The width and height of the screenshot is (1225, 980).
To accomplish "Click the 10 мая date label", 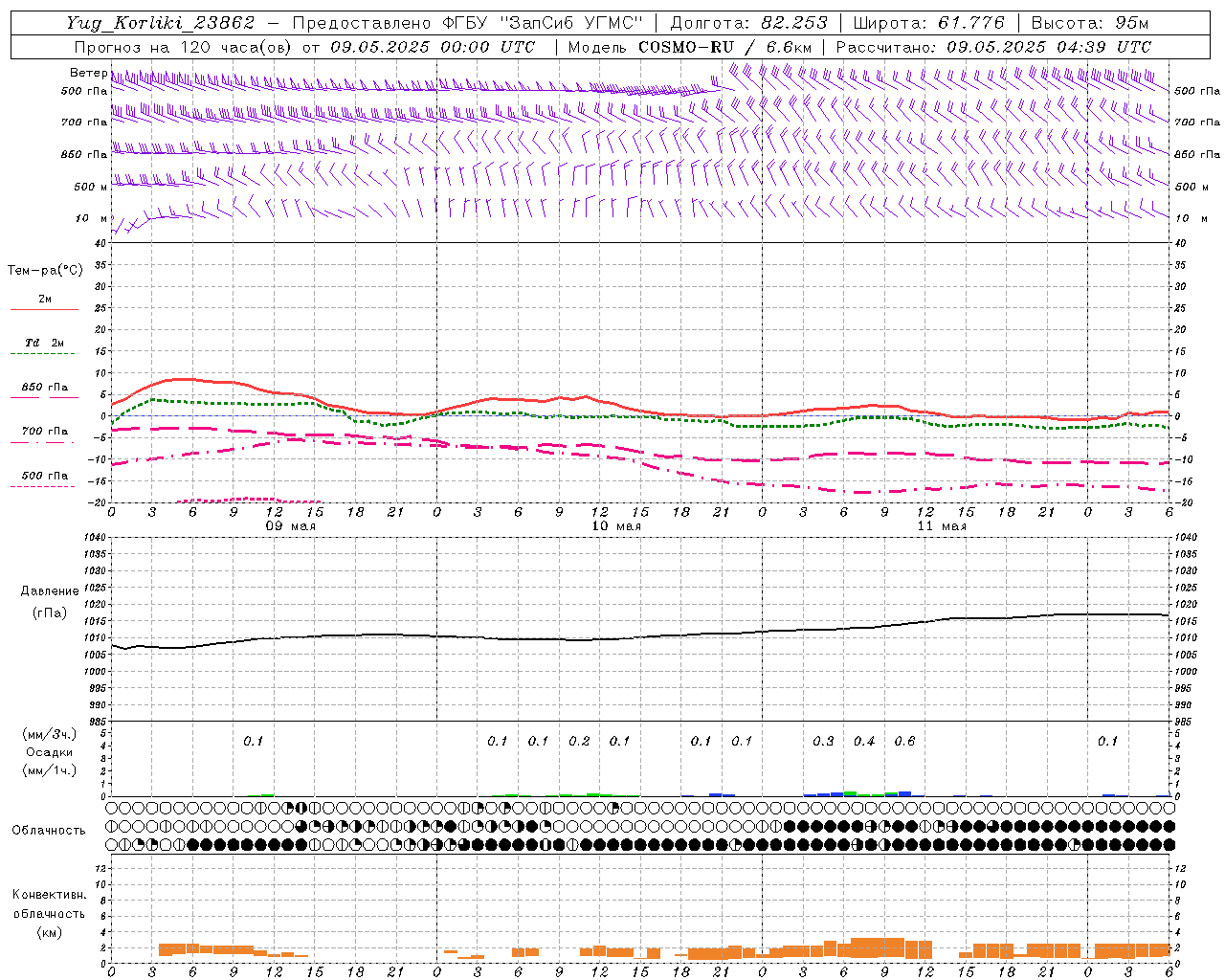I will click(616, 526).
